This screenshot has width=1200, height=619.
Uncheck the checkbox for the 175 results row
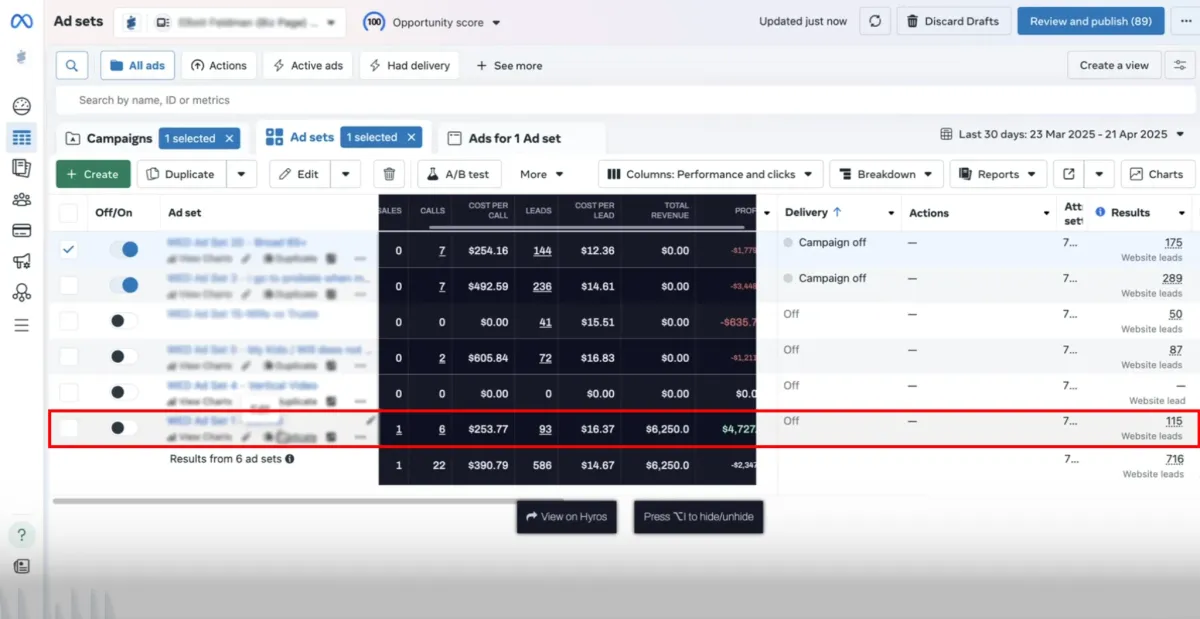point(68,250)
